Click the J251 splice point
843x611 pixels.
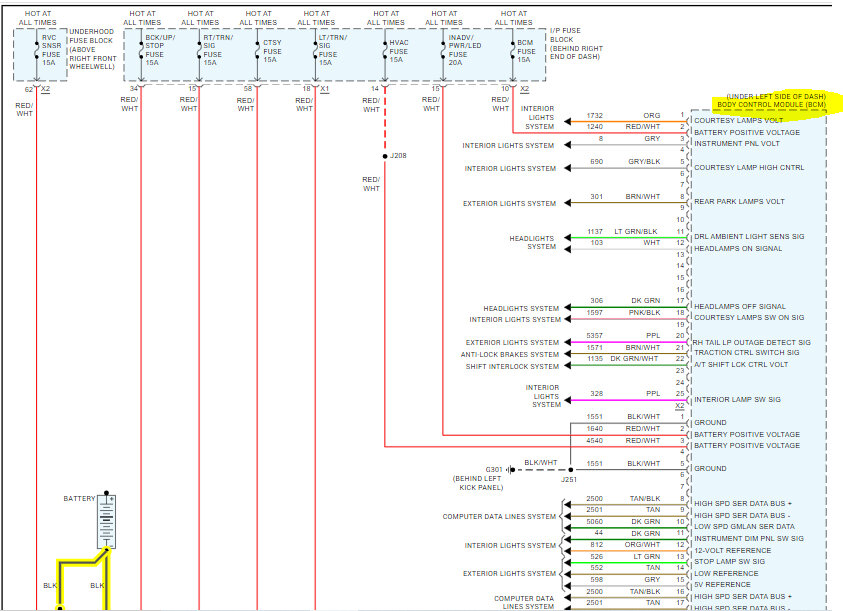point(570,470)
